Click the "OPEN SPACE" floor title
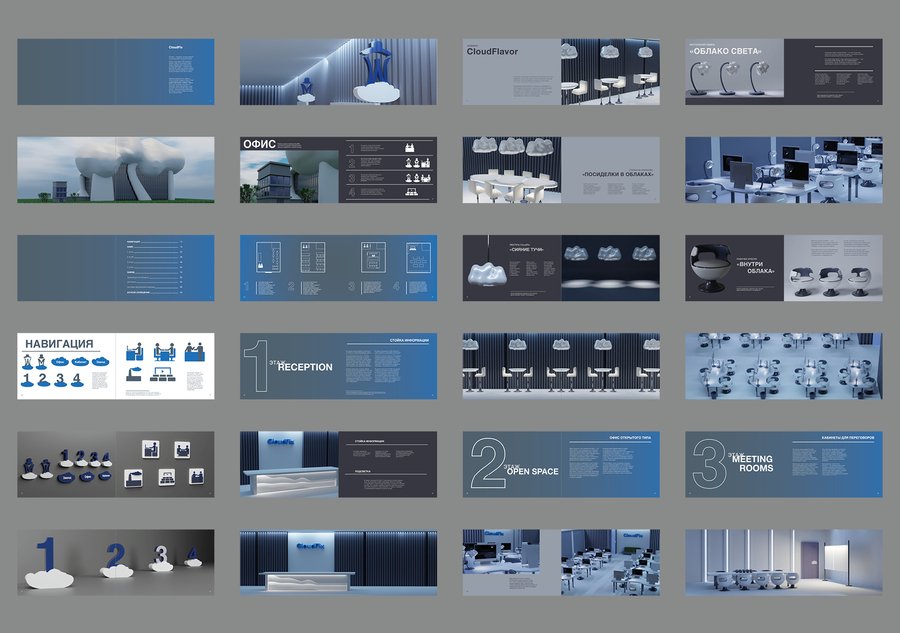The height and width of the screenshot is (633, 900). point(532,472)
